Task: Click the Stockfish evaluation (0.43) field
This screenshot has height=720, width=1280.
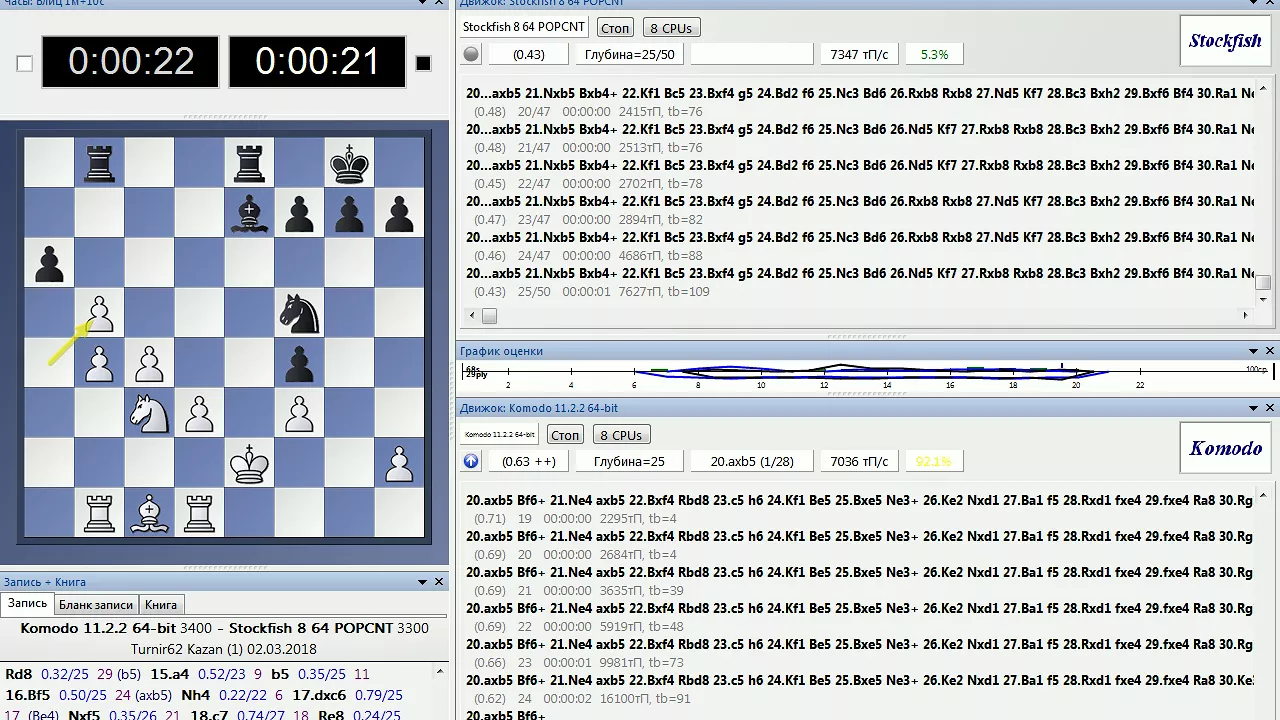Action: pyautogui.click(x=529, y=54)
